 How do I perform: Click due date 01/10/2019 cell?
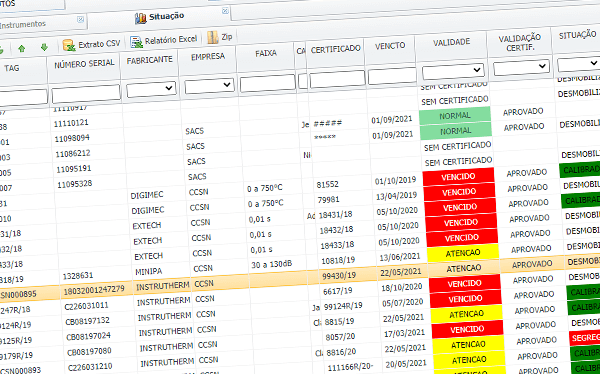click(x=395, y=180)
